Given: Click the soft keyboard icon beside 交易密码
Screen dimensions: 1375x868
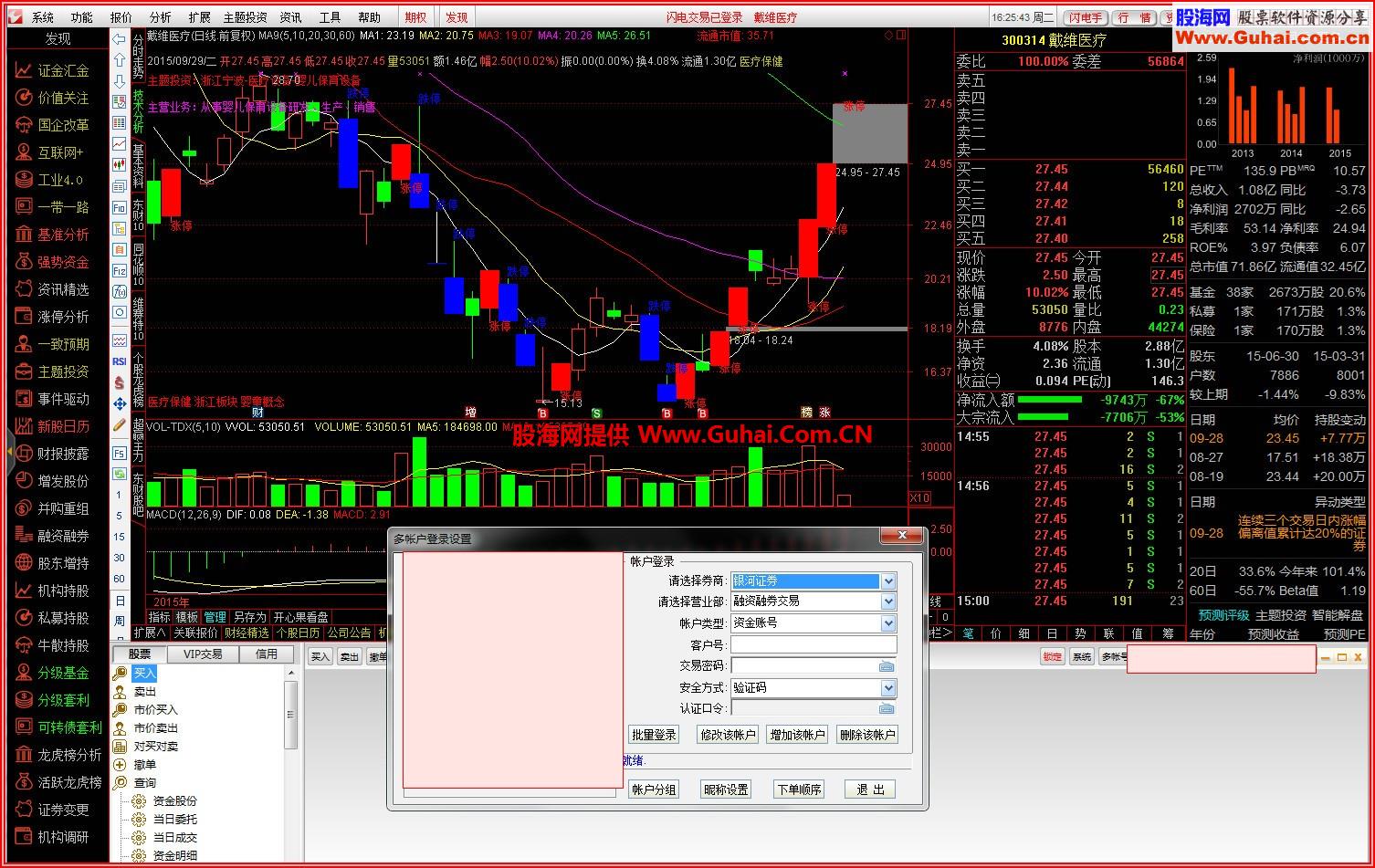Looking at the screenshot, I should (887, 666).
